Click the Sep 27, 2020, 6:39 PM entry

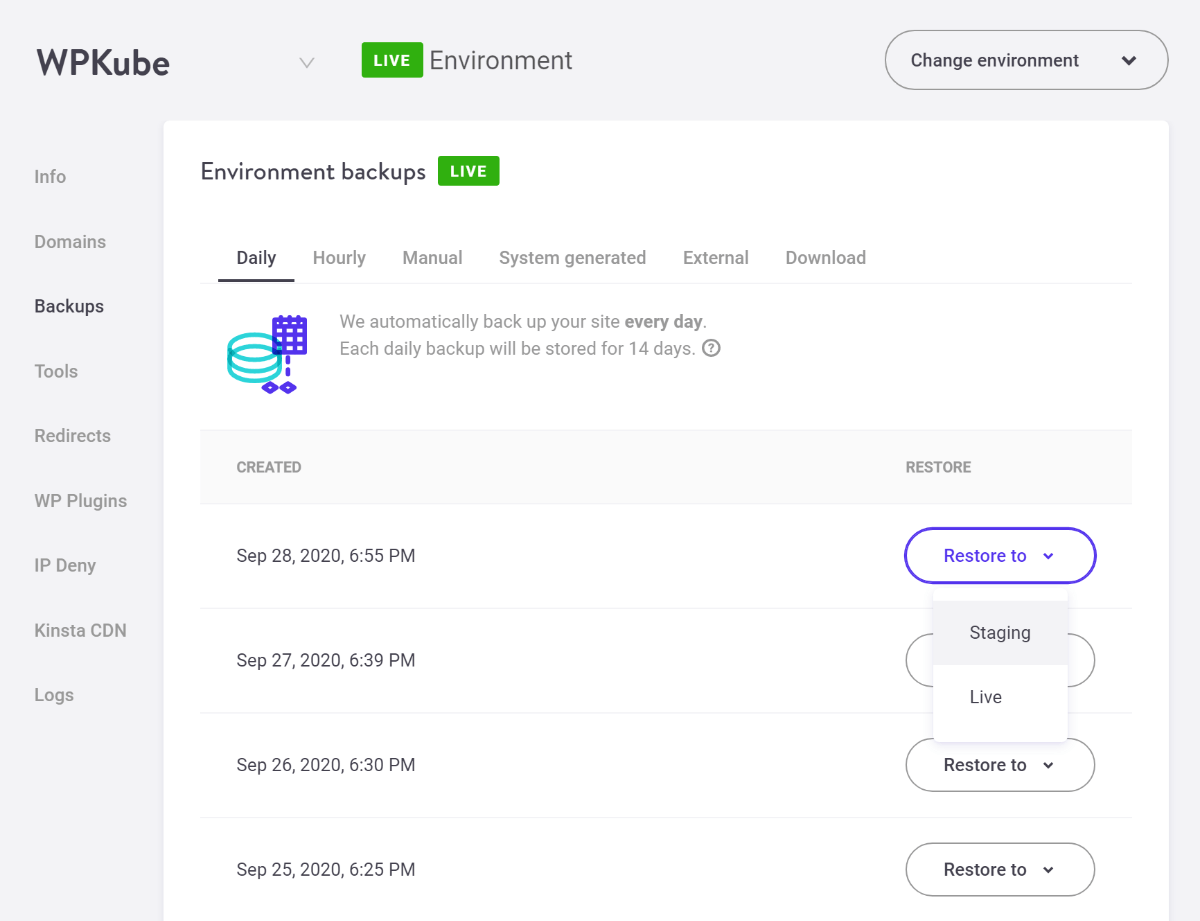pyautogui.click(x=326, y=660)
